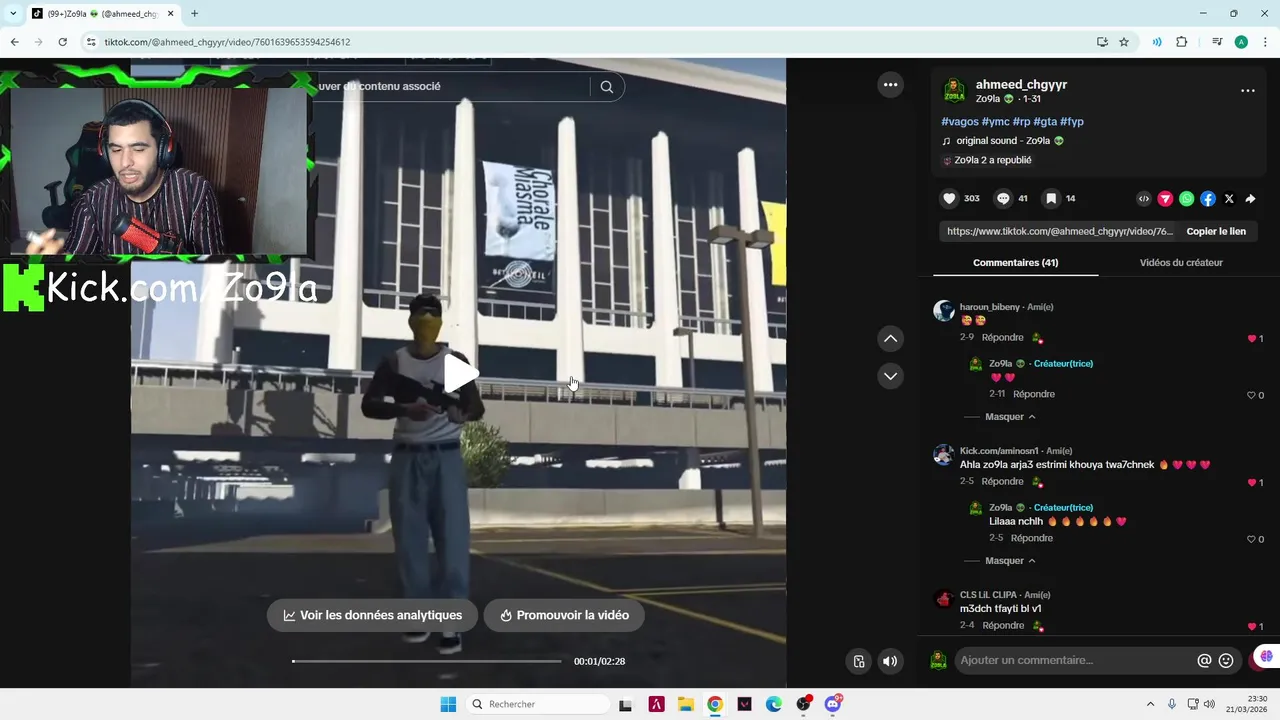Collapse replies under haroun_bibeny with Masquer
Image resolution: width=1280 pixels, height=720 pixels.
tap(1010, 416)
